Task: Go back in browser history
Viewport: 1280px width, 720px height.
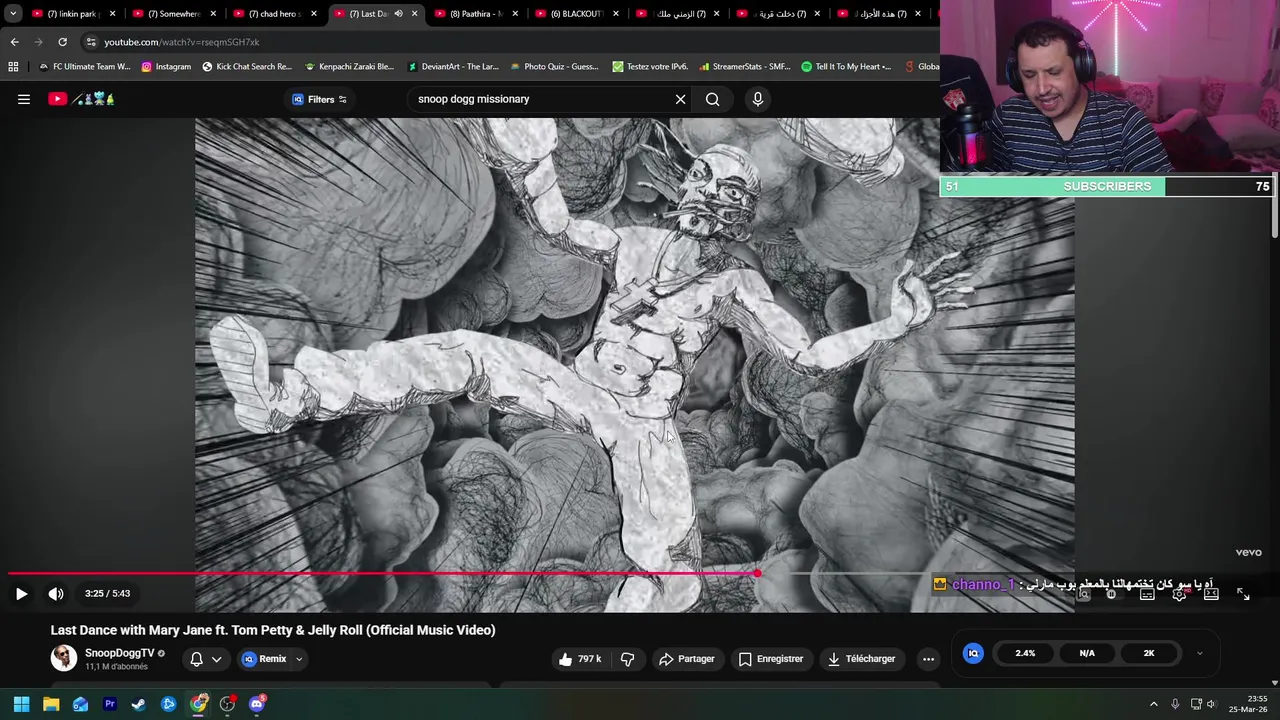Action: [14, 42]
